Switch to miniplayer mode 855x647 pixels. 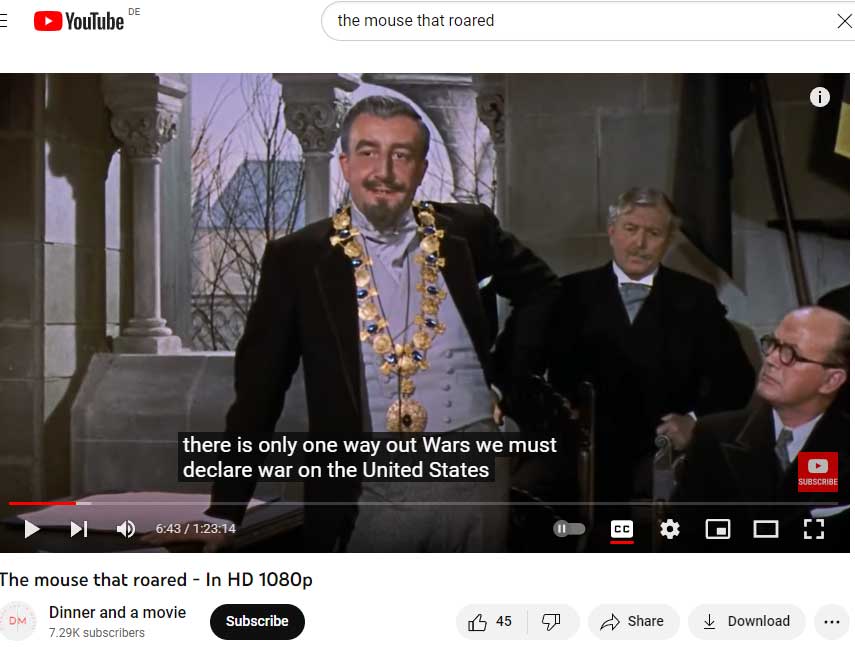tap(718, 529)
